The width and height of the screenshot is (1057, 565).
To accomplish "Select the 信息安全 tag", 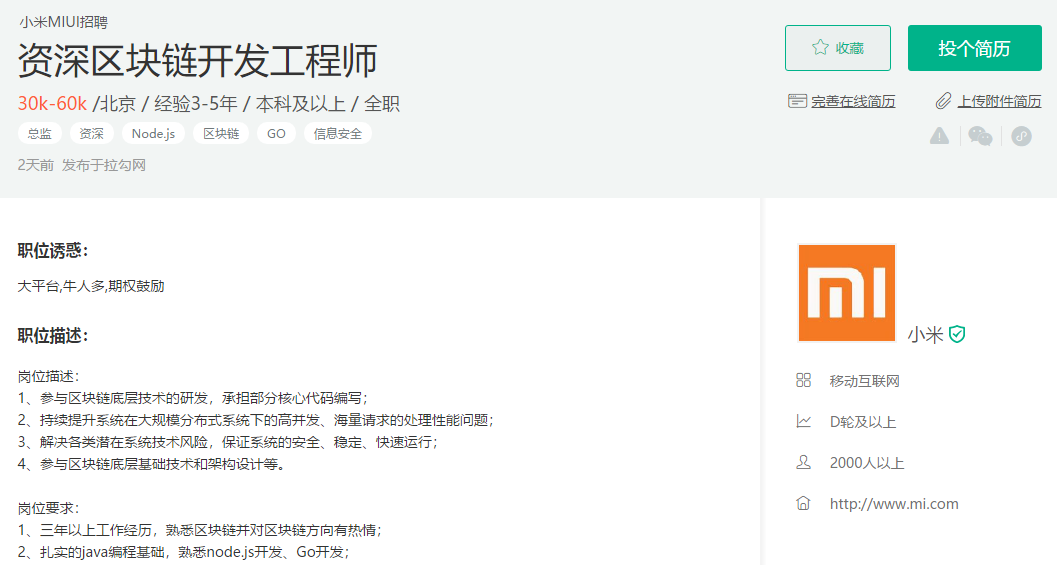I will pyautogui.click(x=338, y=133).
